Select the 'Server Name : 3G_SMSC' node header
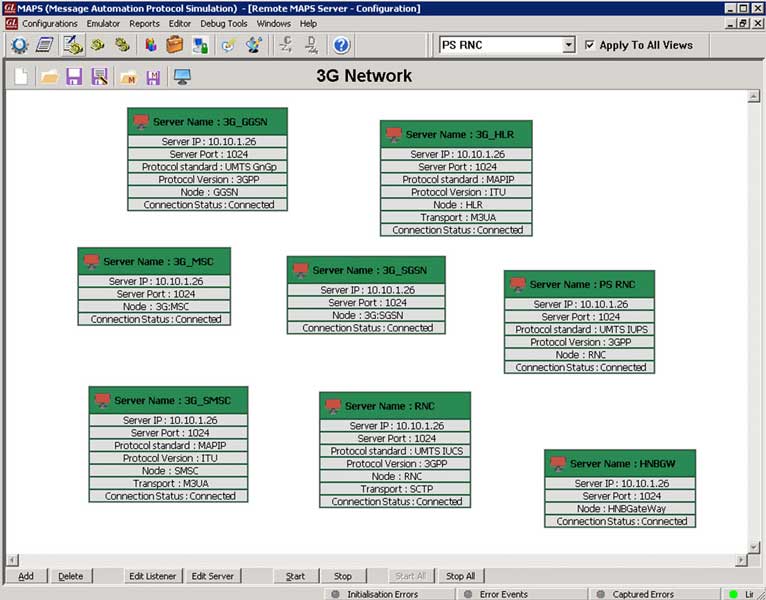Image resolution: width=766 pixels, height=600 pixels. click(x=169, y=401)
